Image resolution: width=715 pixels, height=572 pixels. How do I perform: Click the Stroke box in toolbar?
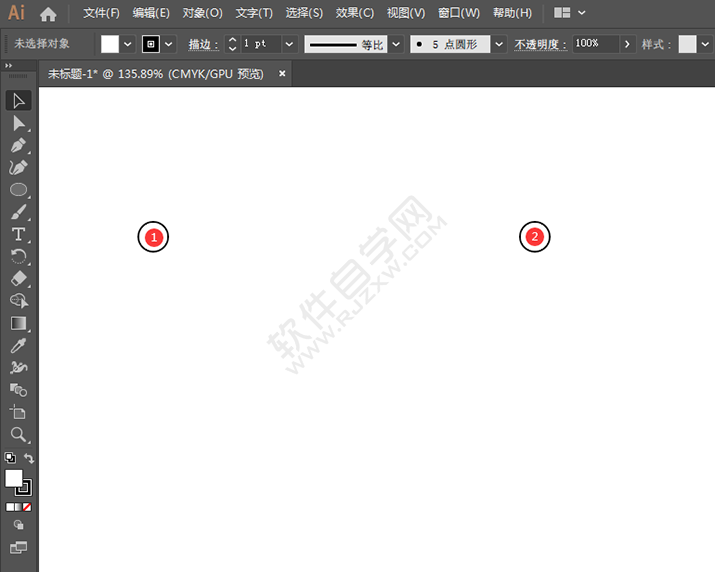point(24,488)
